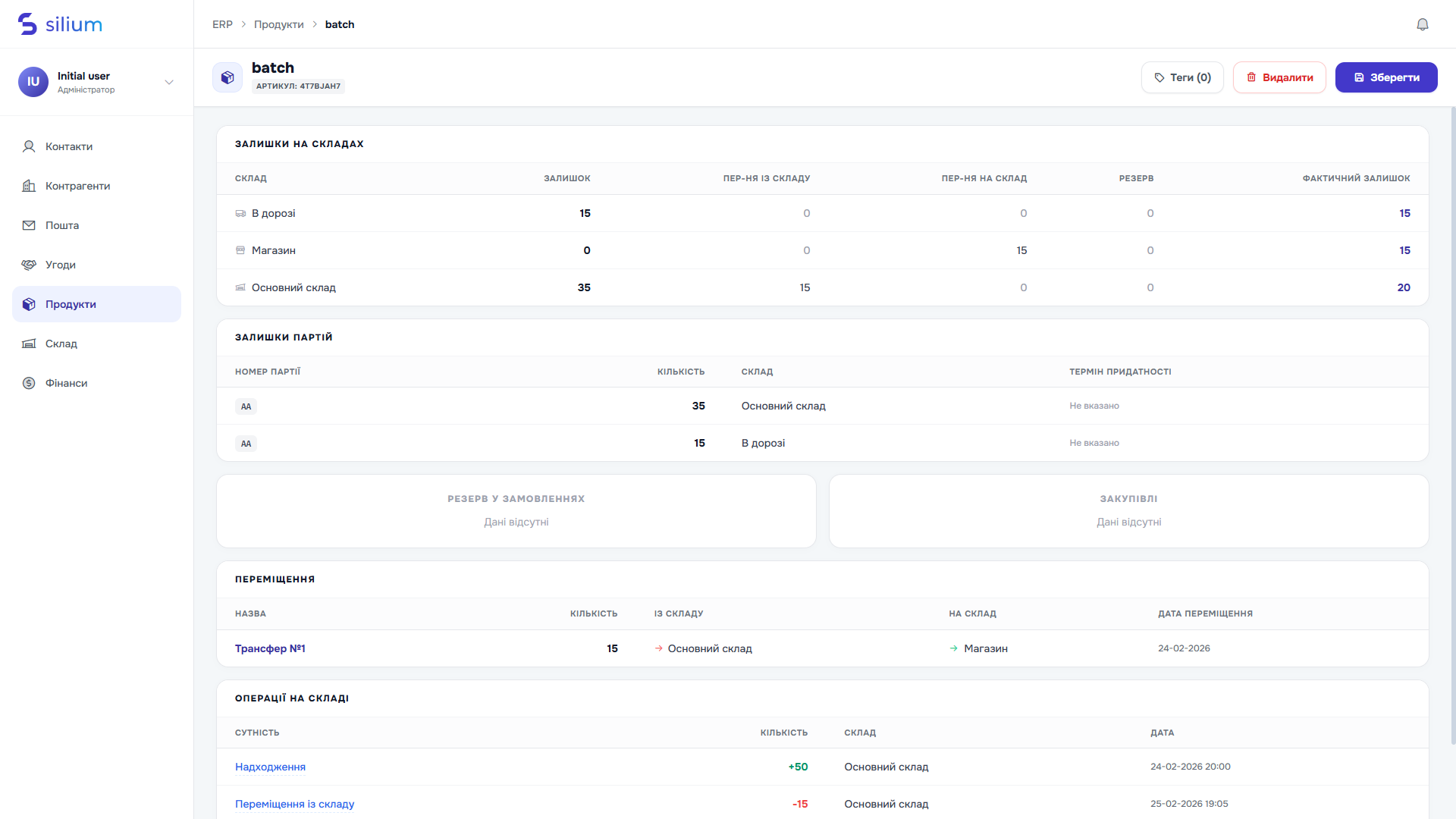Click the НОМЕР ПАРТІЇ column header

pos(268,372)
